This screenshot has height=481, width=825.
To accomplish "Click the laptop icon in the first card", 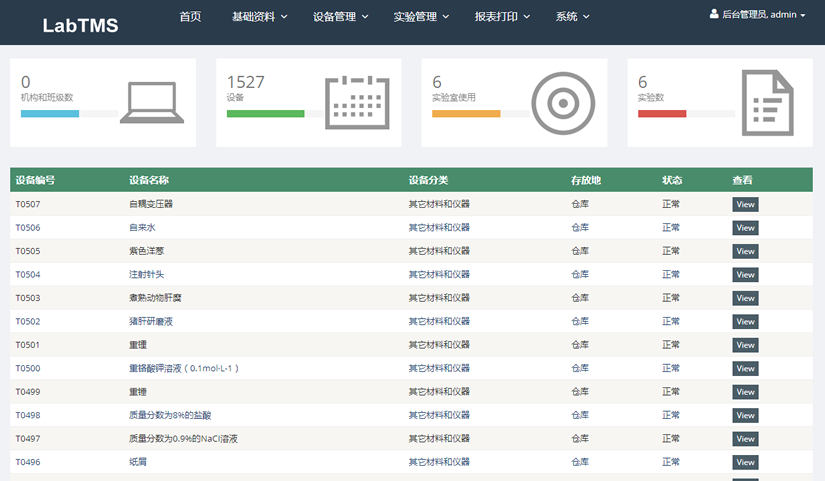I will click(152, 103).
